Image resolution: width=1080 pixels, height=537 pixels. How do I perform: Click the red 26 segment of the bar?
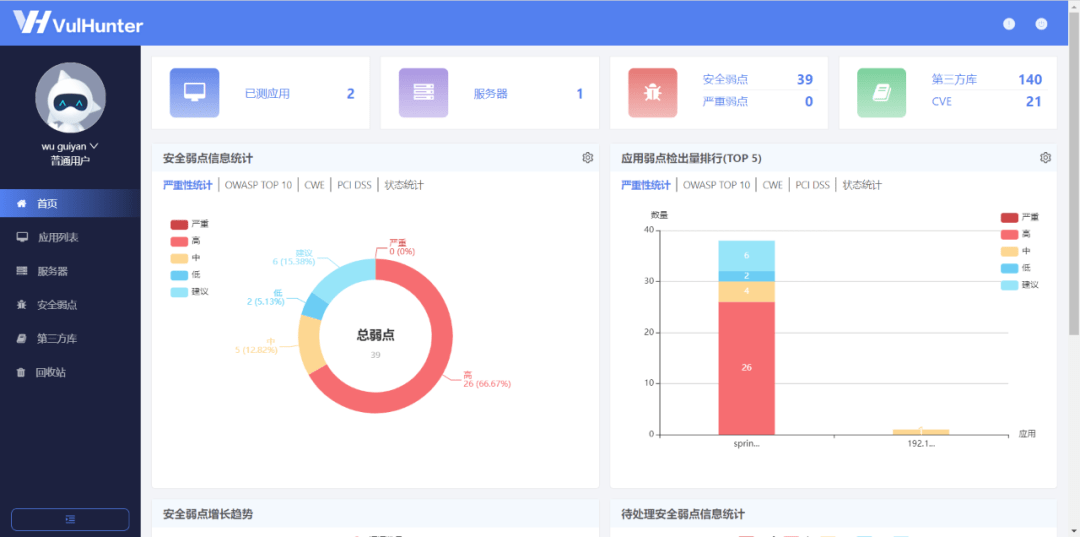tap(747, 368)
